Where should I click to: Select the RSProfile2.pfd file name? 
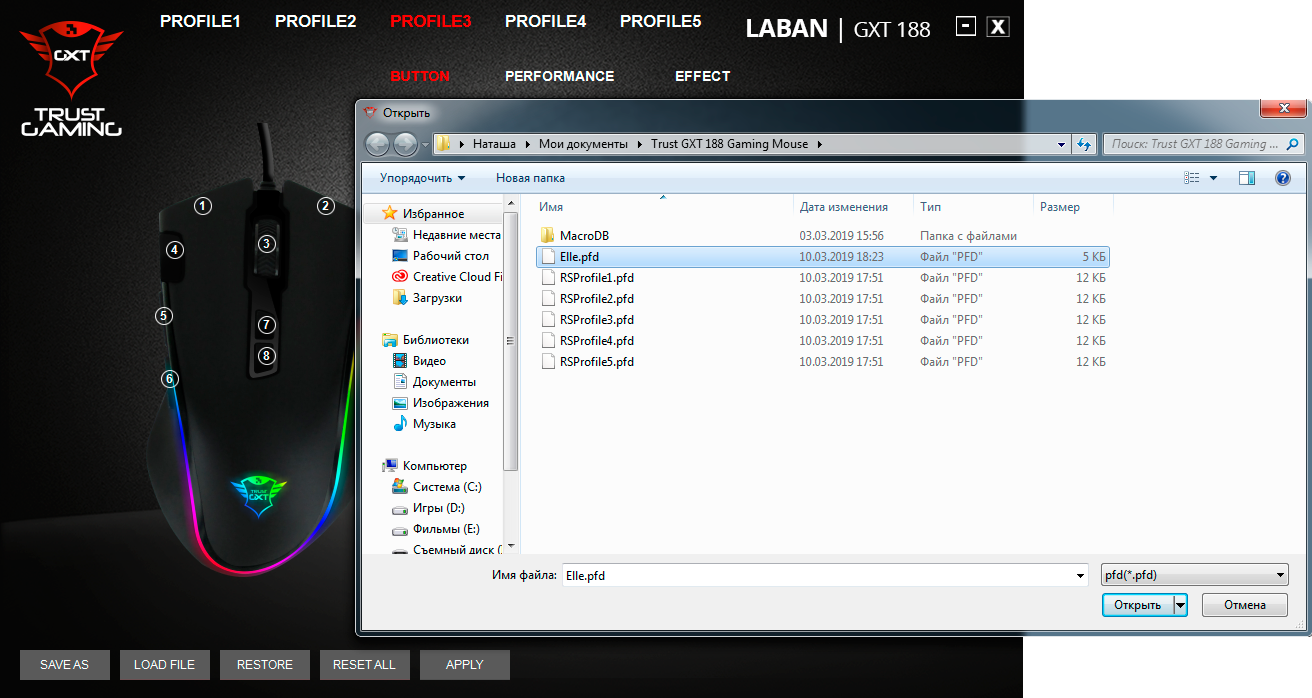click(597, 298)
